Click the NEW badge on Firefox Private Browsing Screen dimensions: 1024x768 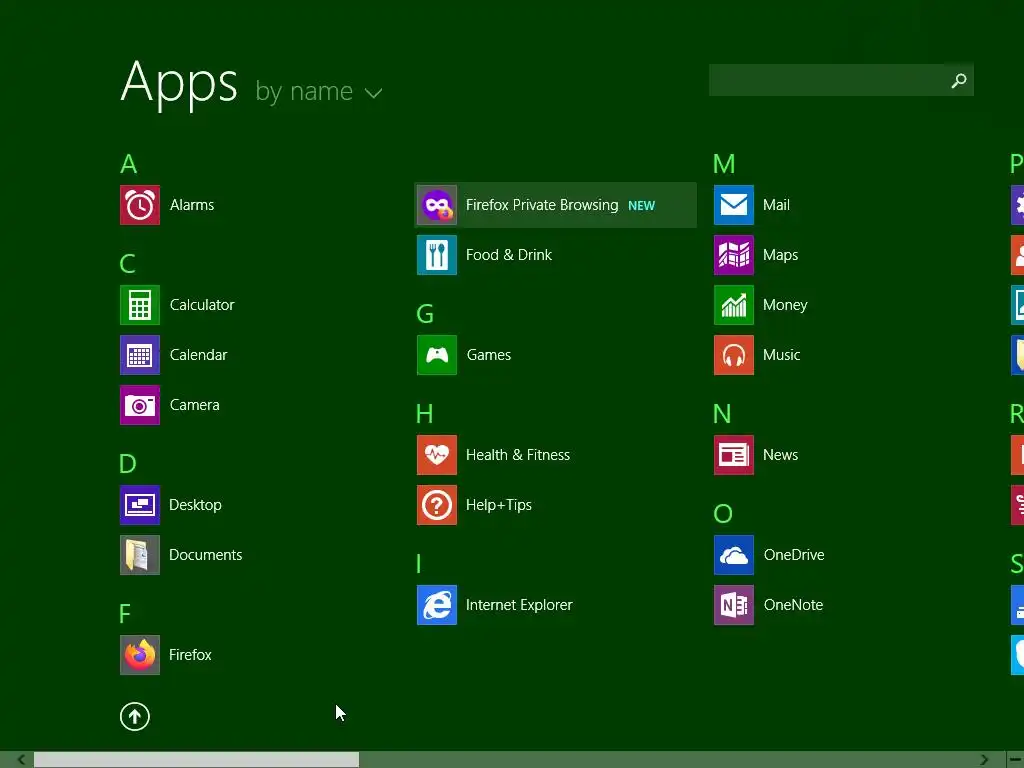pyautogui.click(x=641, y=206)
